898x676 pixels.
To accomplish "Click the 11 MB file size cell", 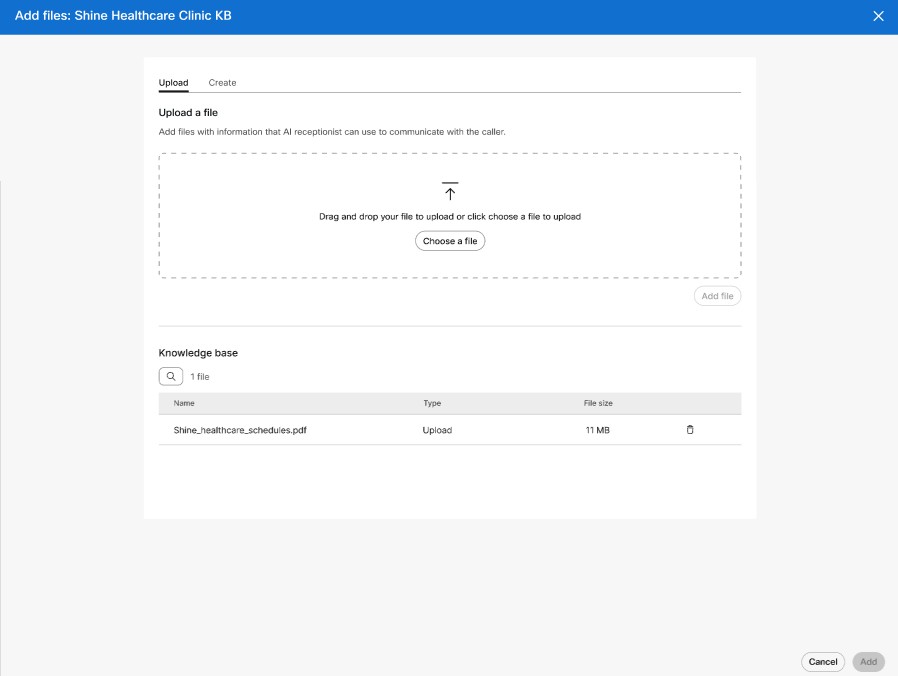I will click(x=597, y=430).
